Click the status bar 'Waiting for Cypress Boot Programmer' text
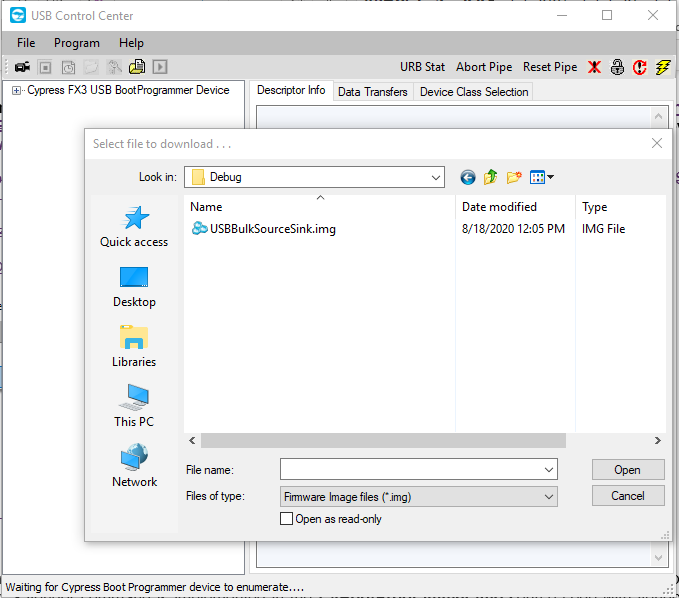Viewport: 679px width, 598px height. (155, 587)
